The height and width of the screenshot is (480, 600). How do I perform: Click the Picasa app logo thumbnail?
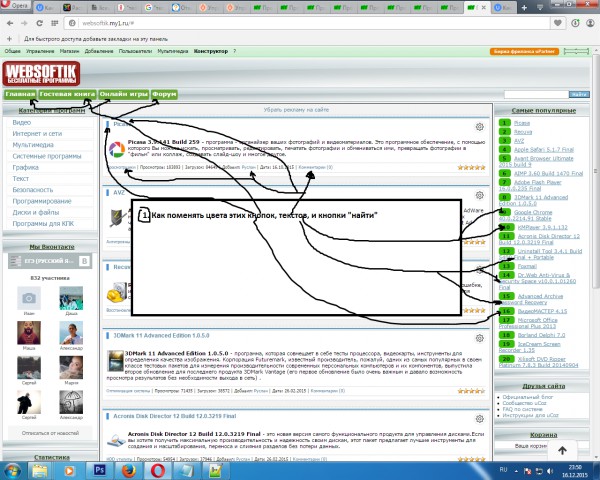click(117, 149)
